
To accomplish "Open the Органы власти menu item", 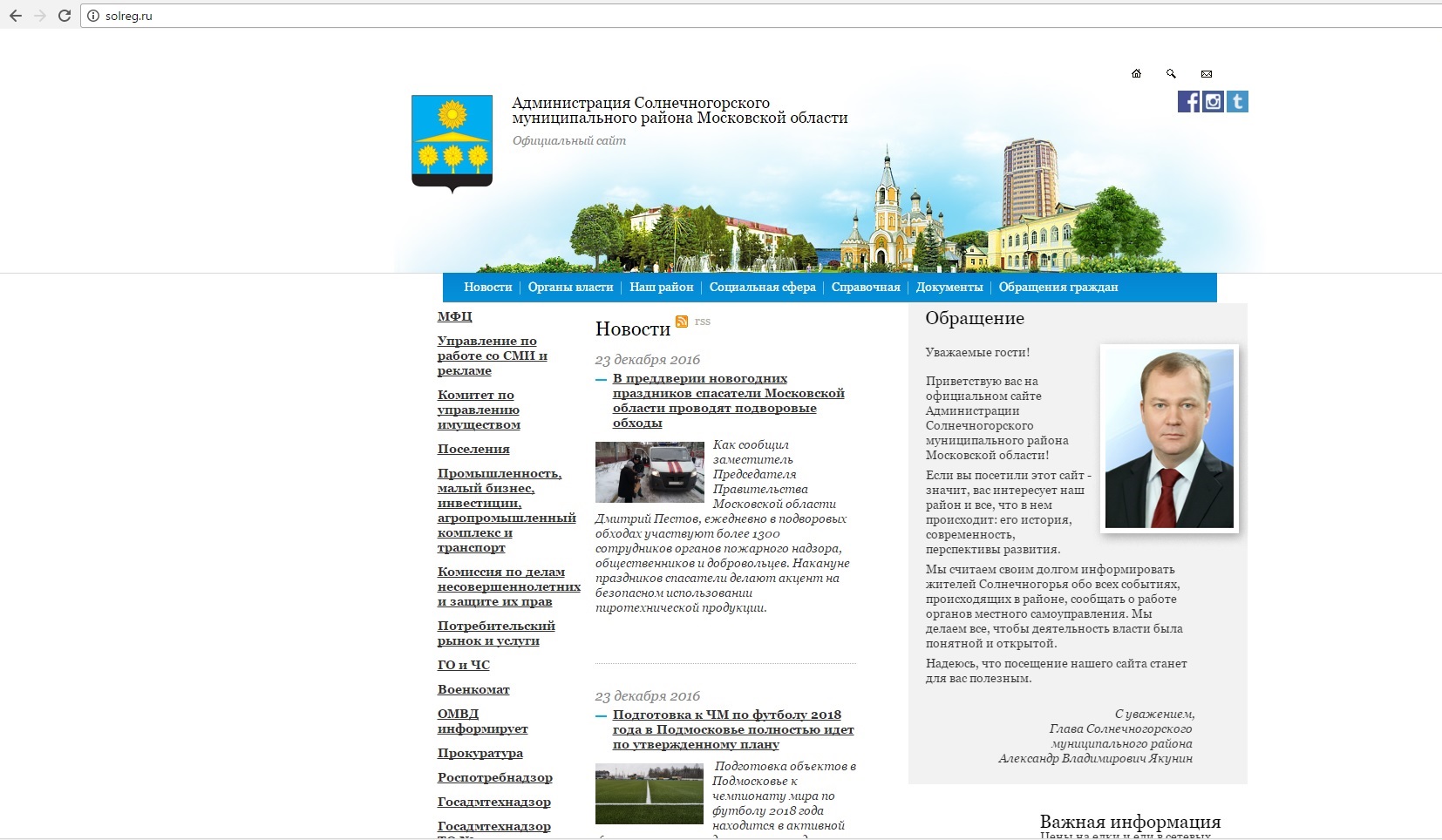I will click(570, 287).
